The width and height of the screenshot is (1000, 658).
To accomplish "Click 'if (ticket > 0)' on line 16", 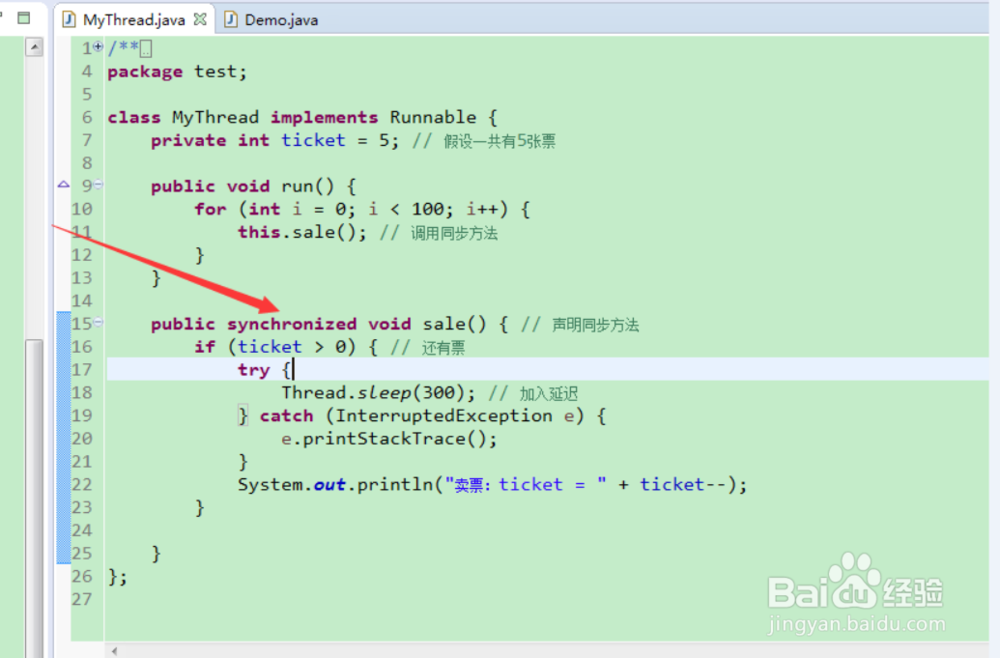I will click(x=275, y=347).
